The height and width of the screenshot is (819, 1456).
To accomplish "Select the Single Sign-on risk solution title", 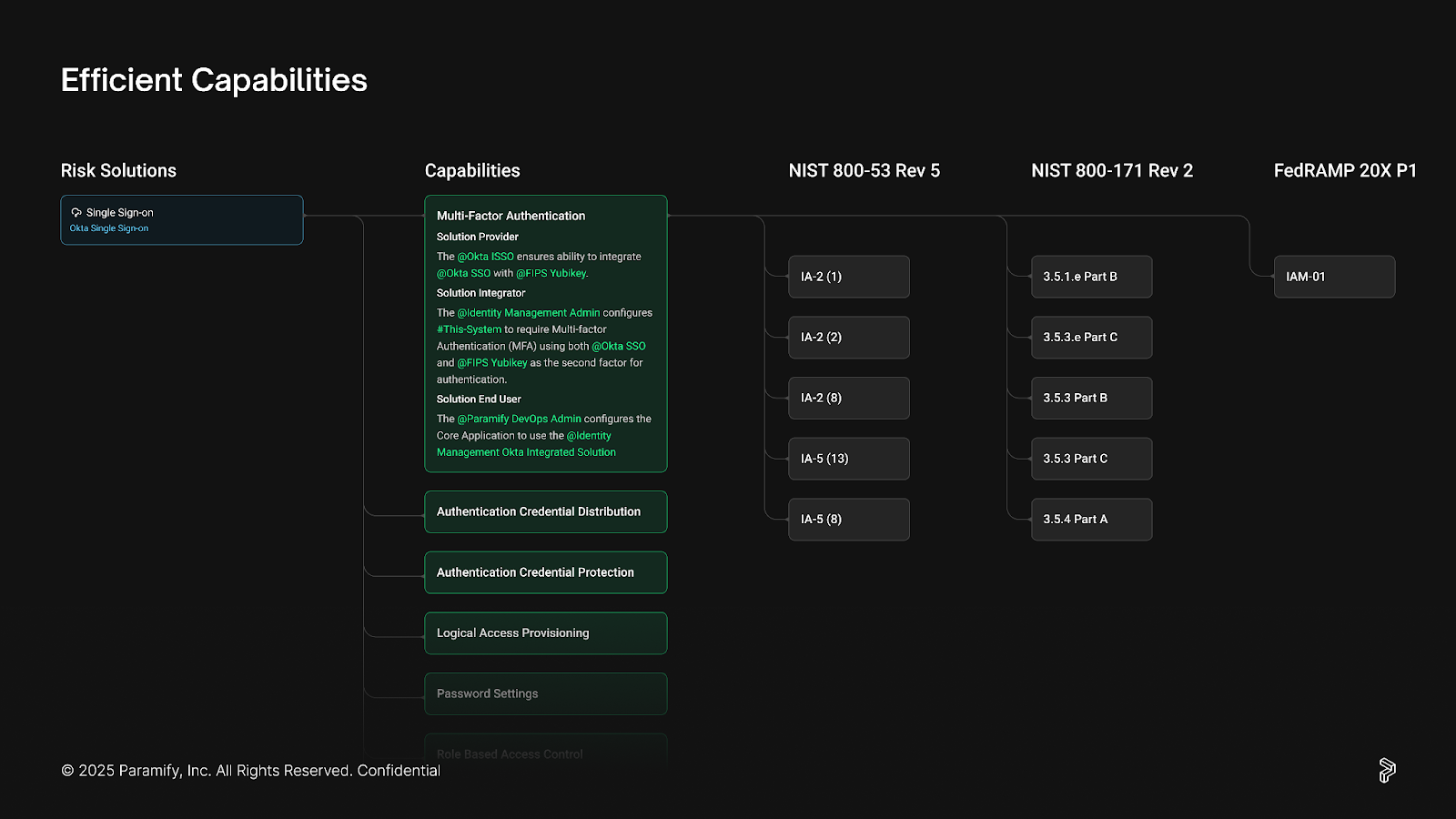I will (x=120, y=213).
